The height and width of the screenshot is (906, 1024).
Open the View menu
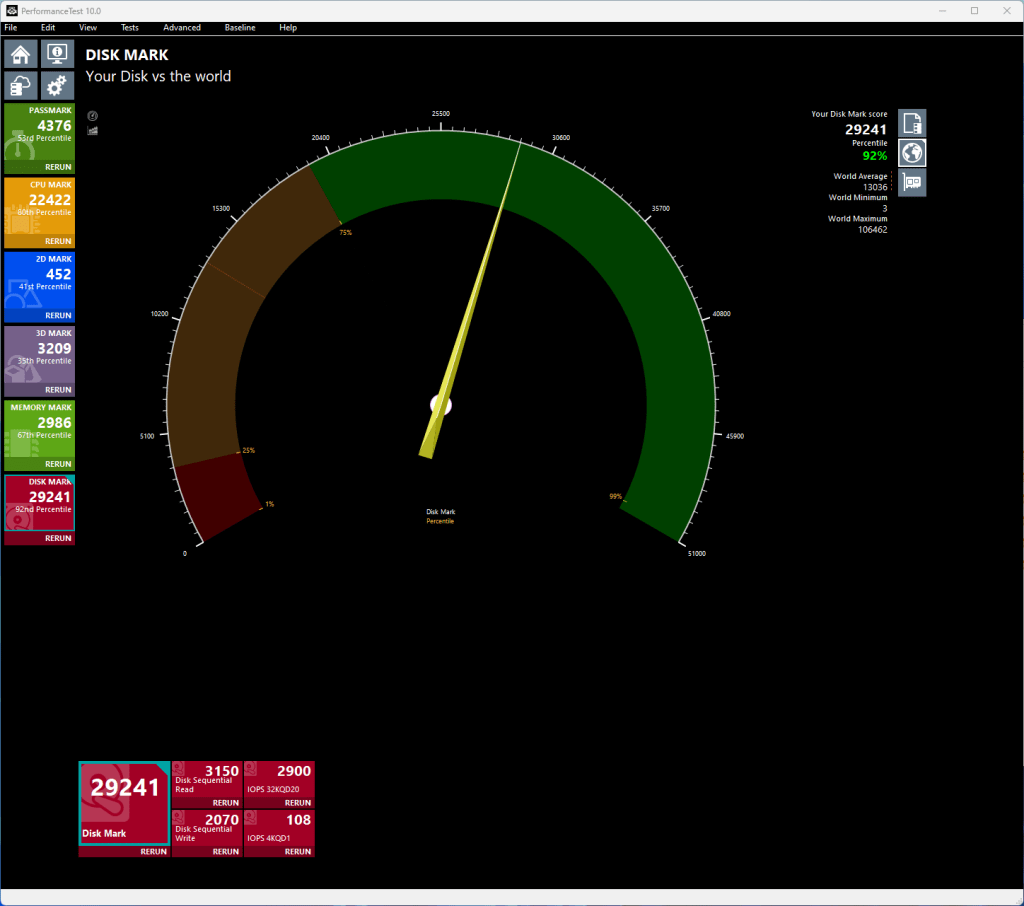point(88,27)
